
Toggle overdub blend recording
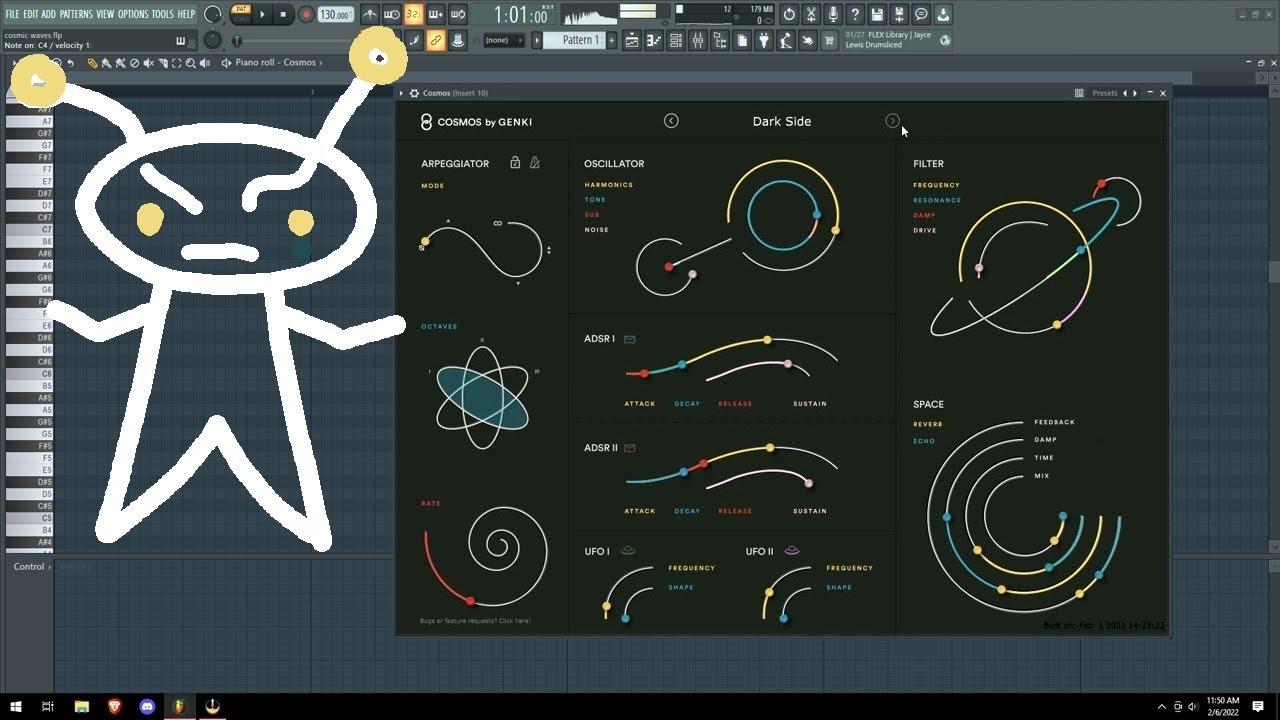pyautogui.click(x=435, y=14)
